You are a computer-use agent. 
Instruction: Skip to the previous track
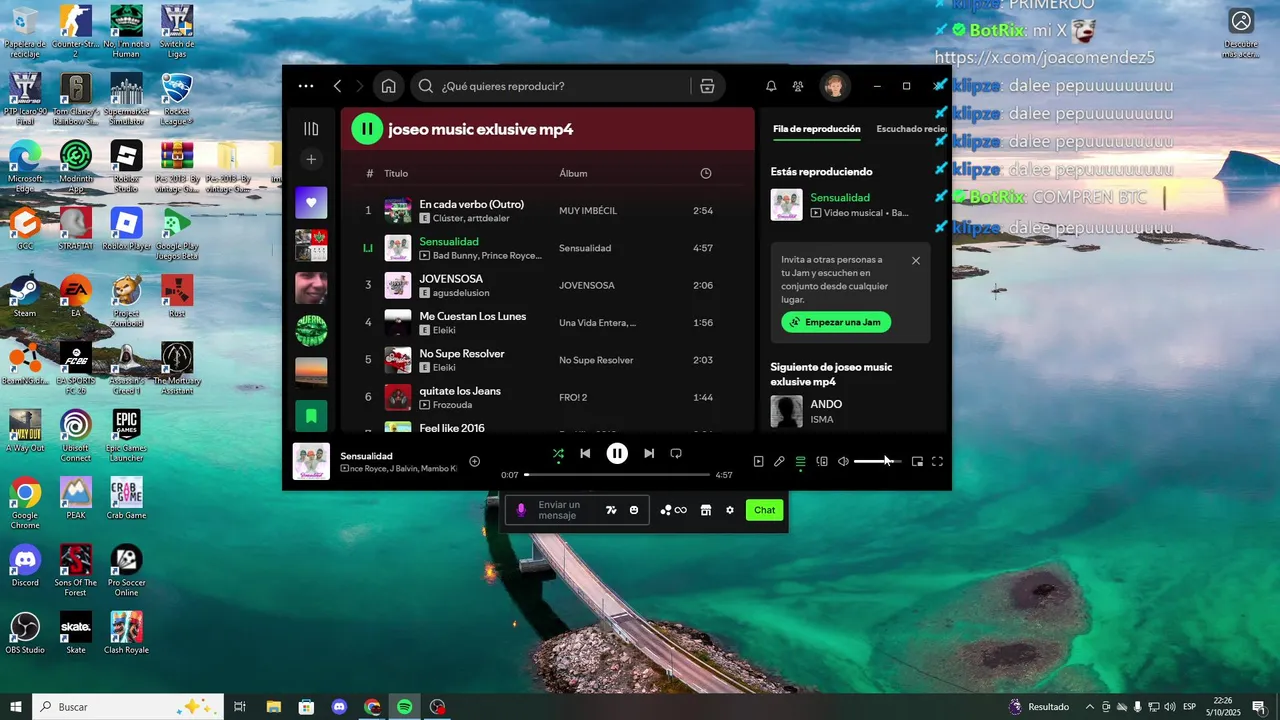pyautogui.click(x=585, y=453)
